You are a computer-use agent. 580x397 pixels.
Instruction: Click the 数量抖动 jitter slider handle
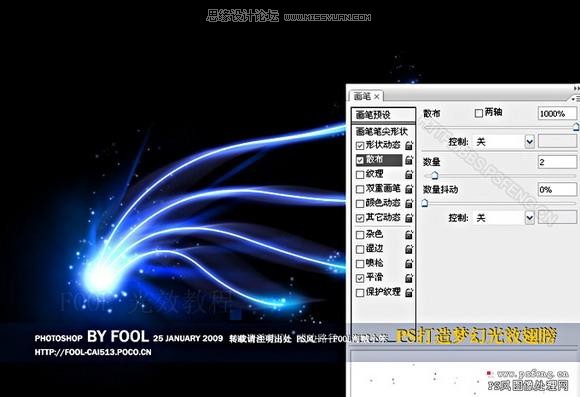(x=425, y=203)
